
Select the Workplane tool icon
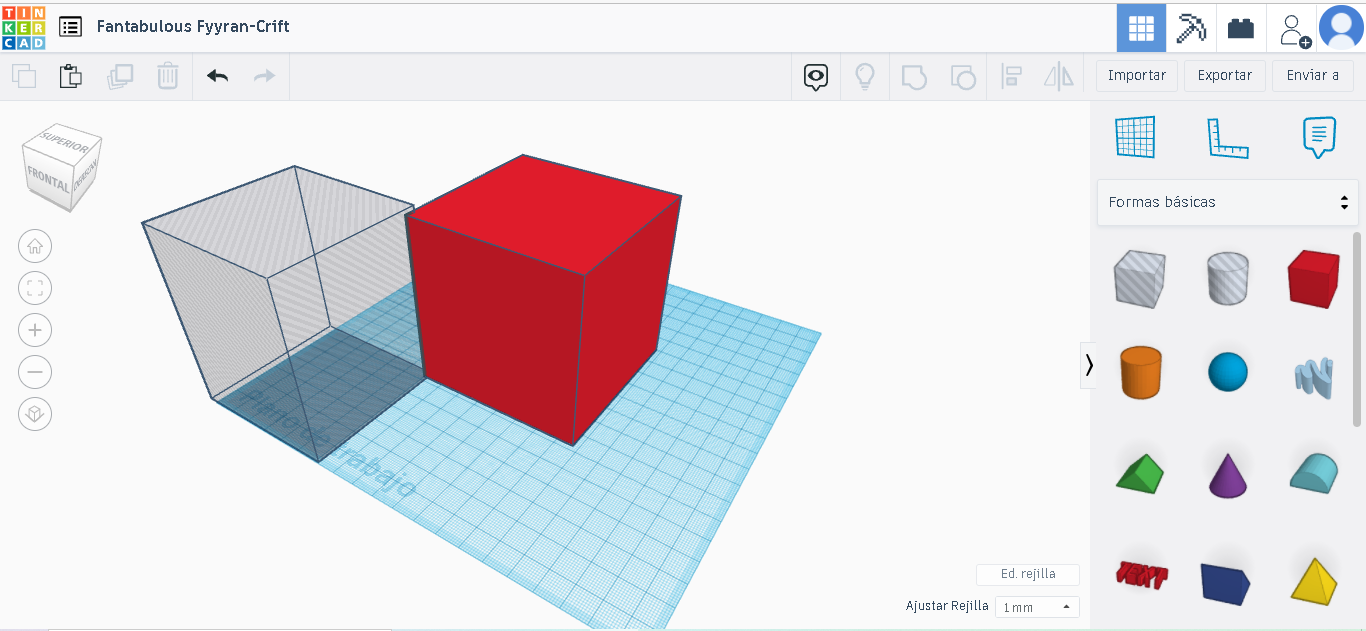(1135, 137)
